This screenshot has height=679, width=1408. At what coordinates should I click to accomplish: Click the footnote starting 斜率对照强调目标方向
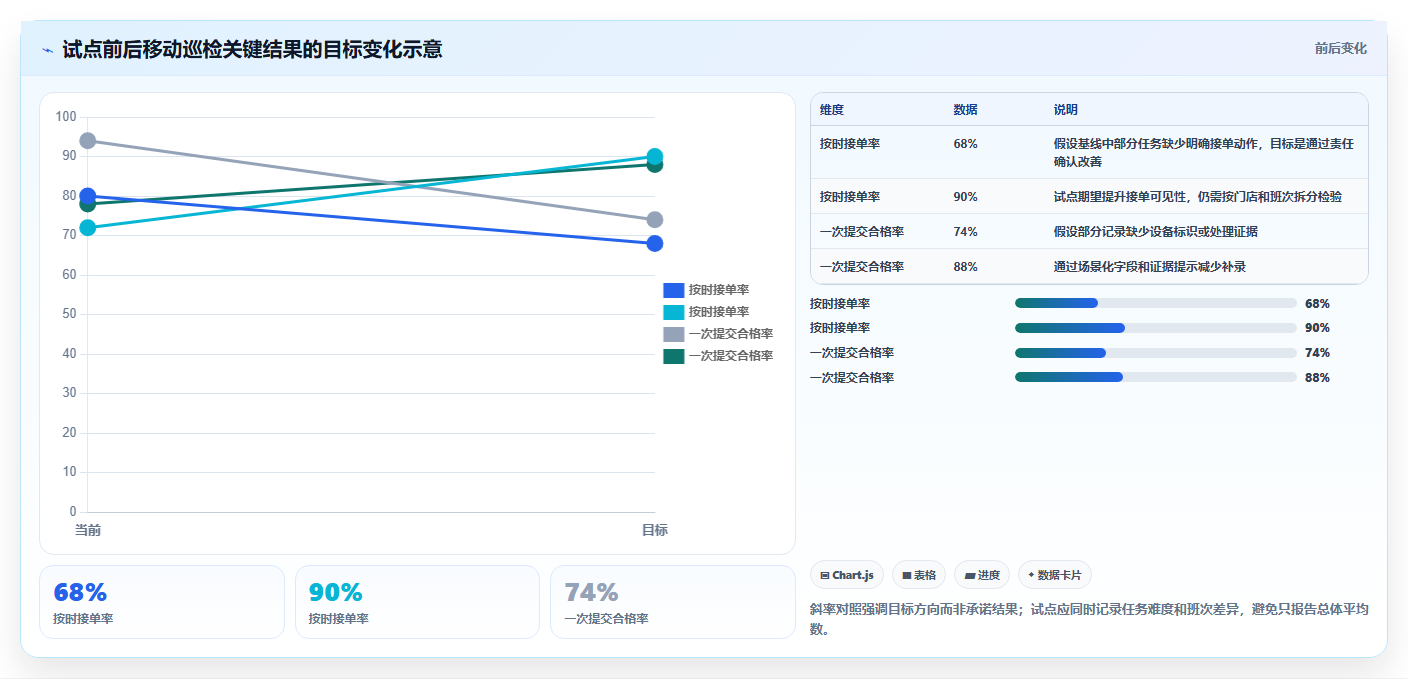(x=1089, y=619)
